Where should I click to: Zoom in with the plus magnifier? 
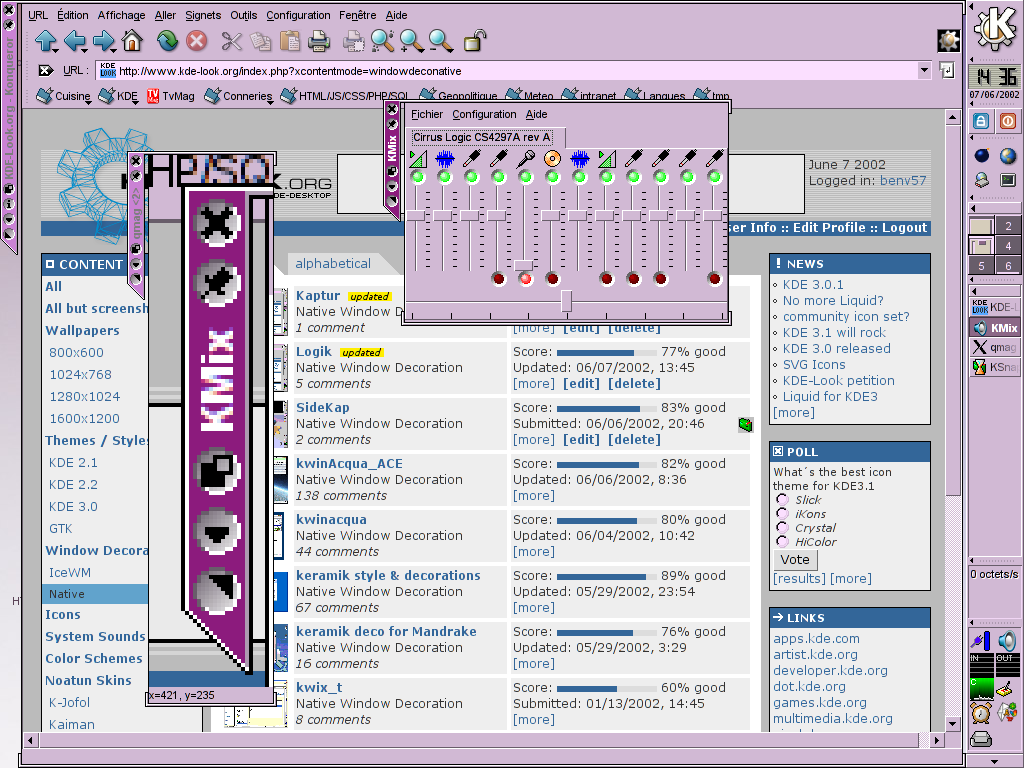pos(411,41)
